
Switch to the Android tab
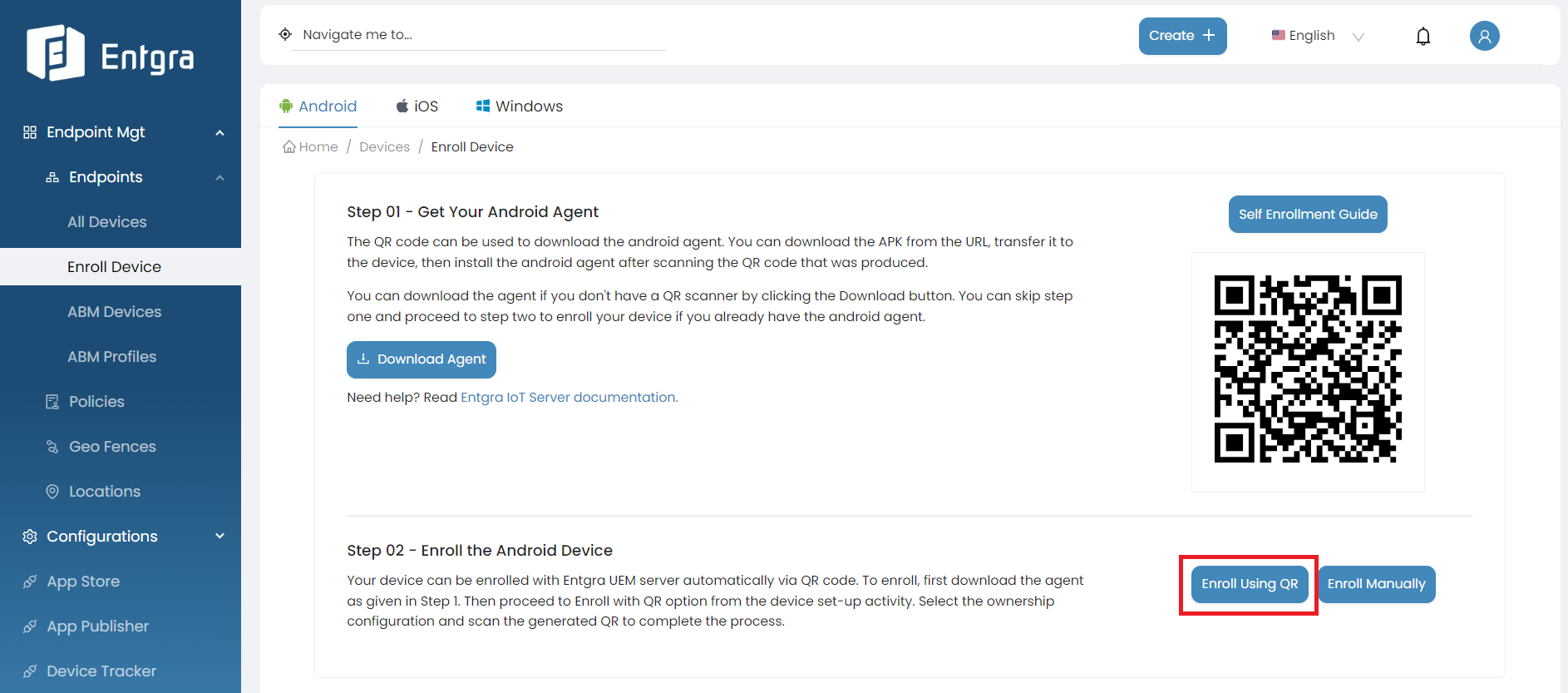click(x=318, y=106)
